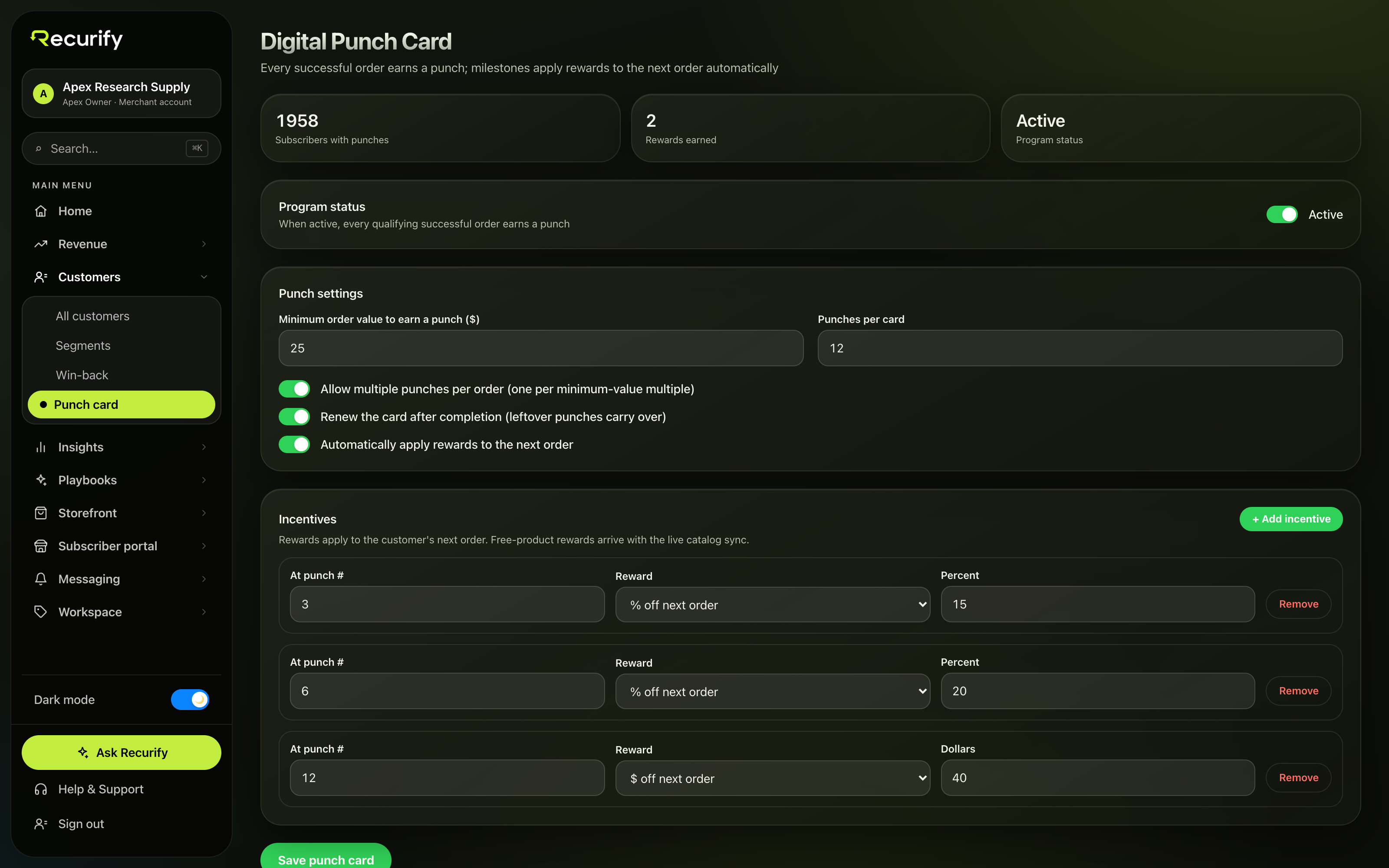Click the Sign out user icon
The height and width of the screenshot is (868, 1389).
click(x=41, y=824)
